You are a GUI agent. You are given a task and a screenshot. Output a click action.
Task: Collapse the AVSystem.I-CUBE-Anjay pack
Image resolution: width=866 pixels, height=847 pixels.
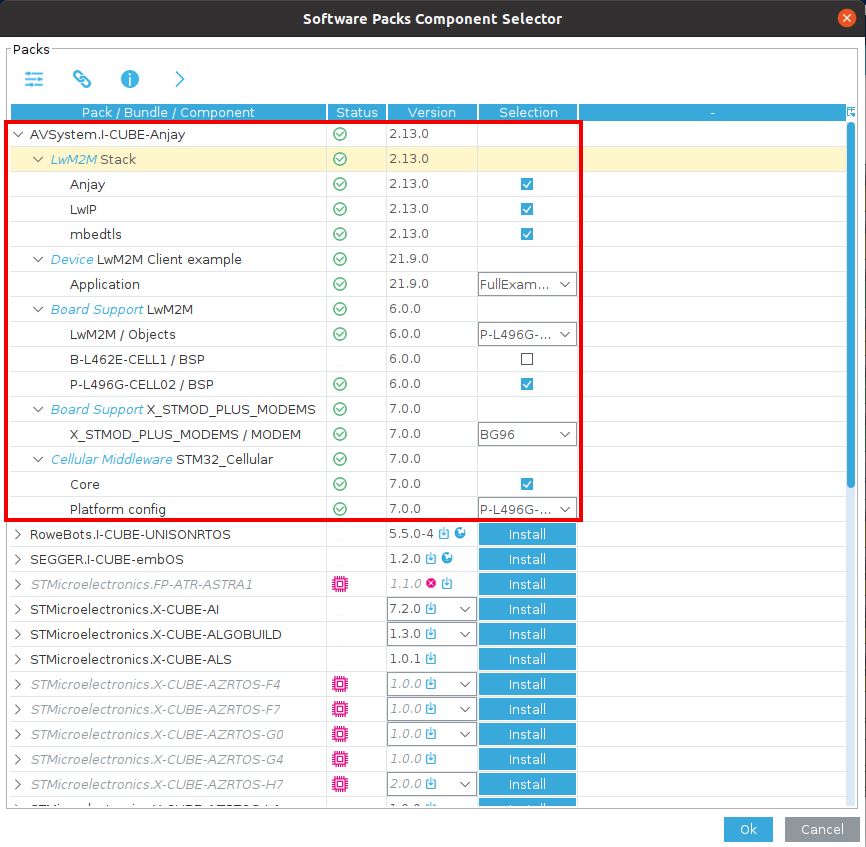click(x=18, y=134)
